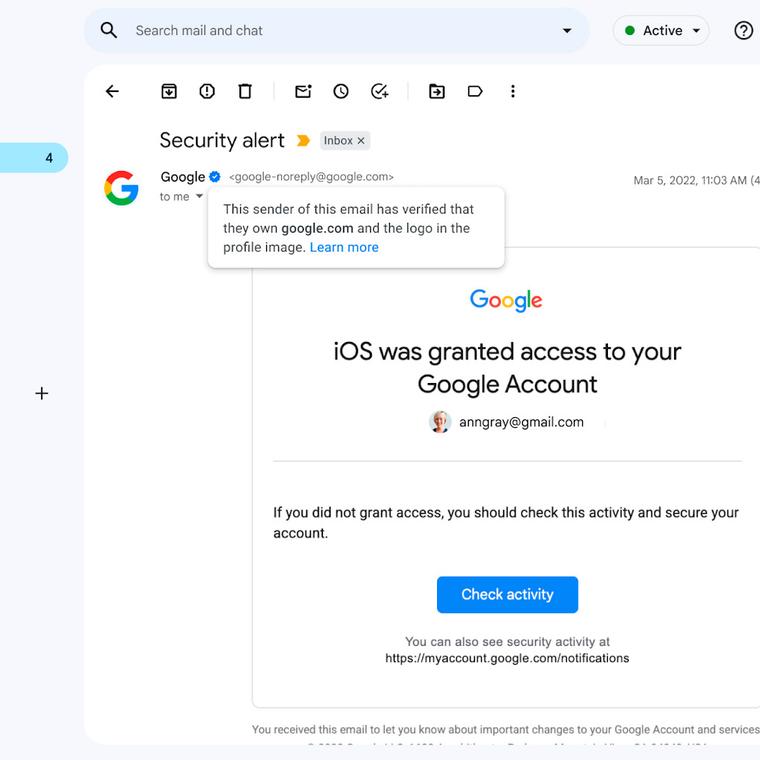Open the Move to folder icon

pyautogui.click(x=437, y=91)
